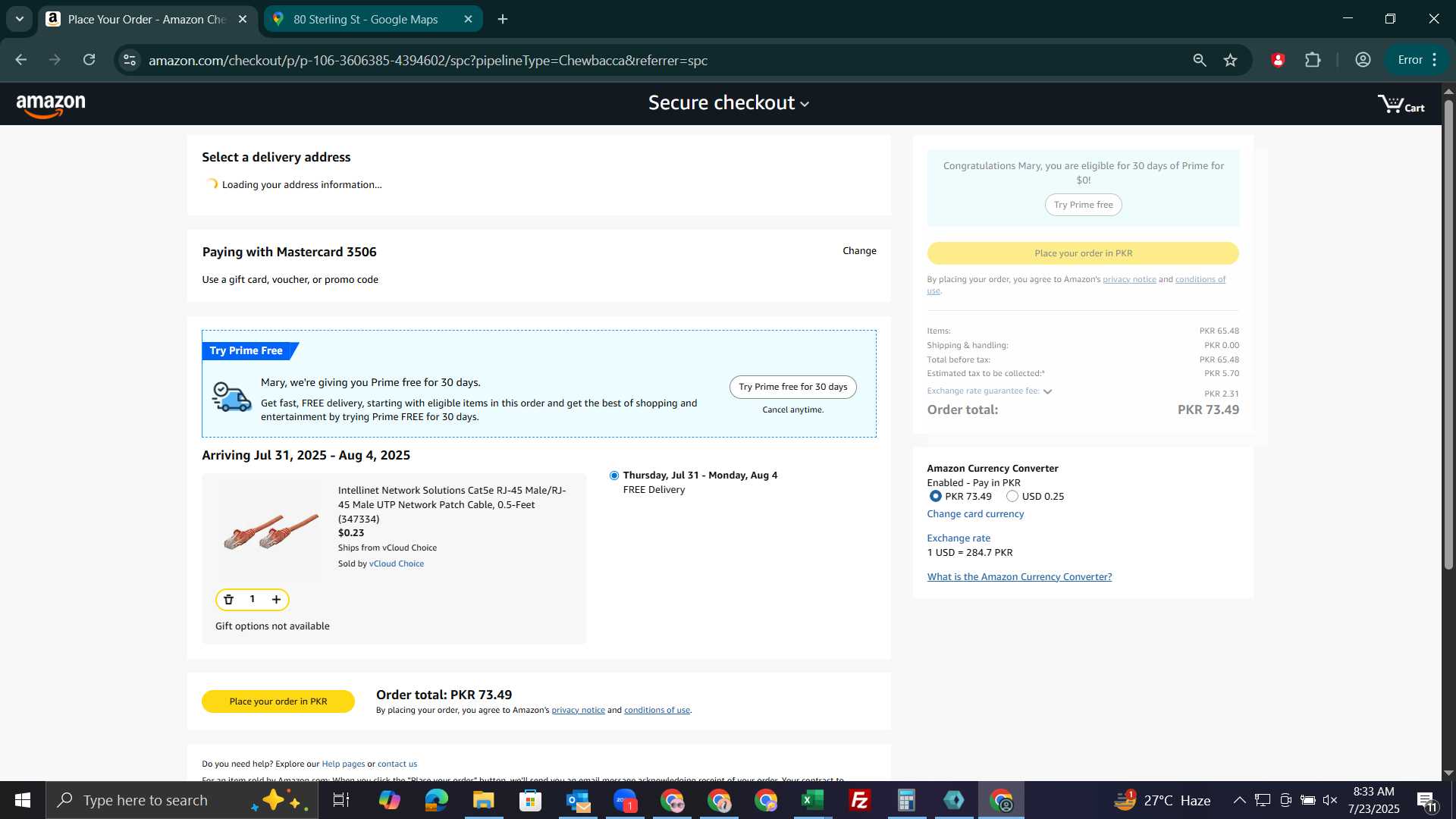Open the contact us link

397,764
